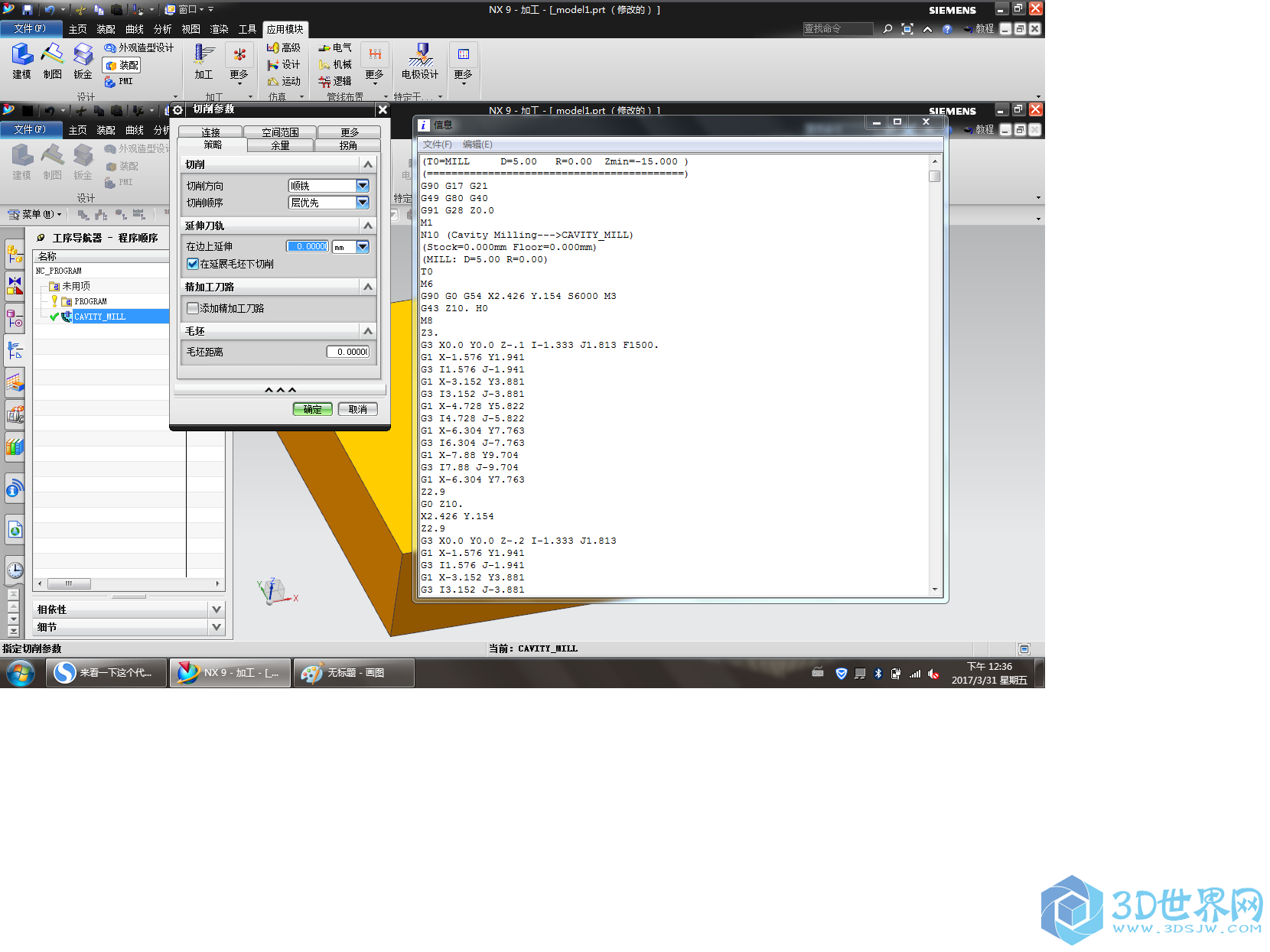Select the 曲线 ribbon tab
This screenshot has height=952, width=1270.
point(135,29)
